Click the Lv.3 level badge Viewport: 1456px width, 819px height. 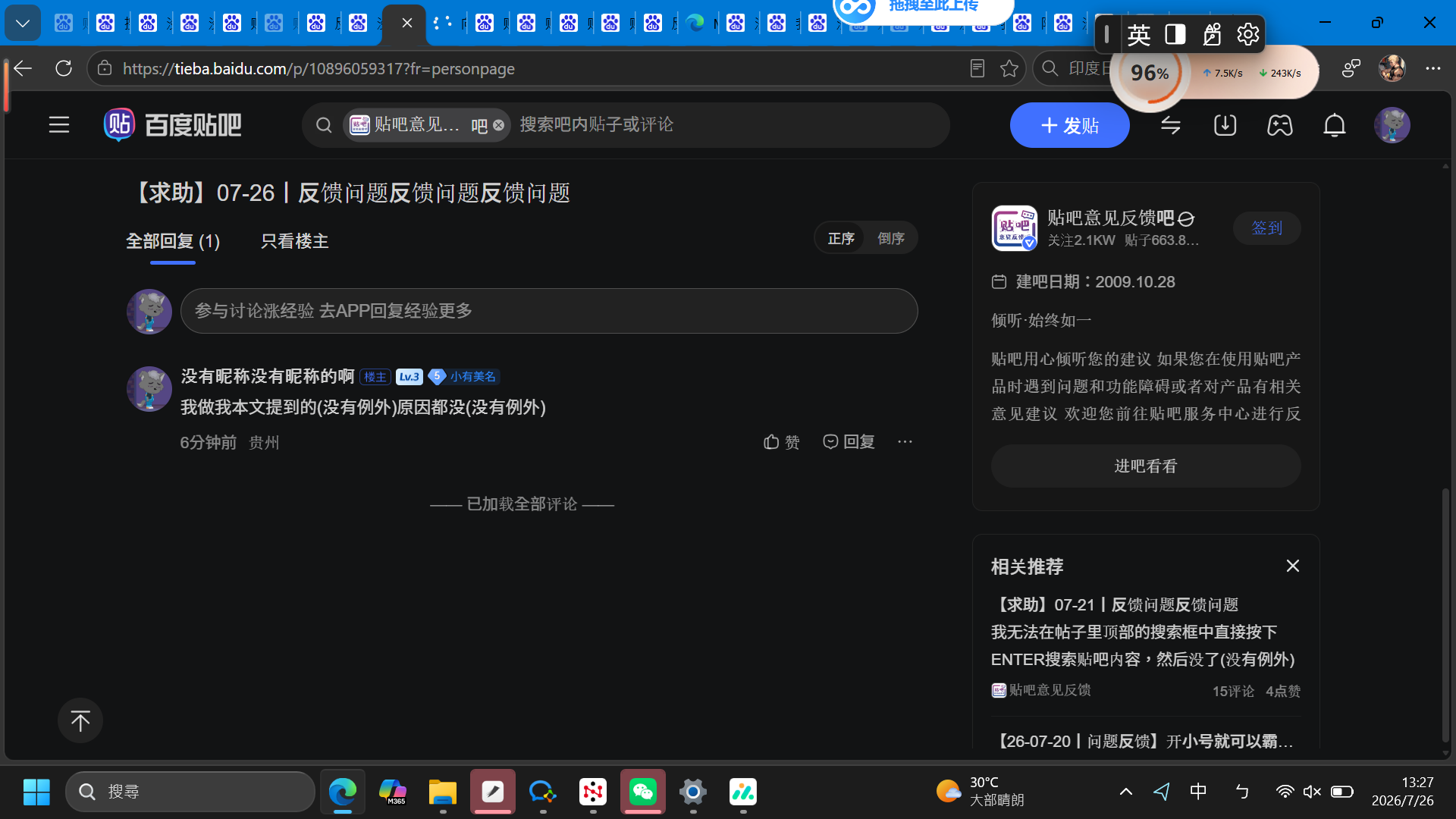409,377
